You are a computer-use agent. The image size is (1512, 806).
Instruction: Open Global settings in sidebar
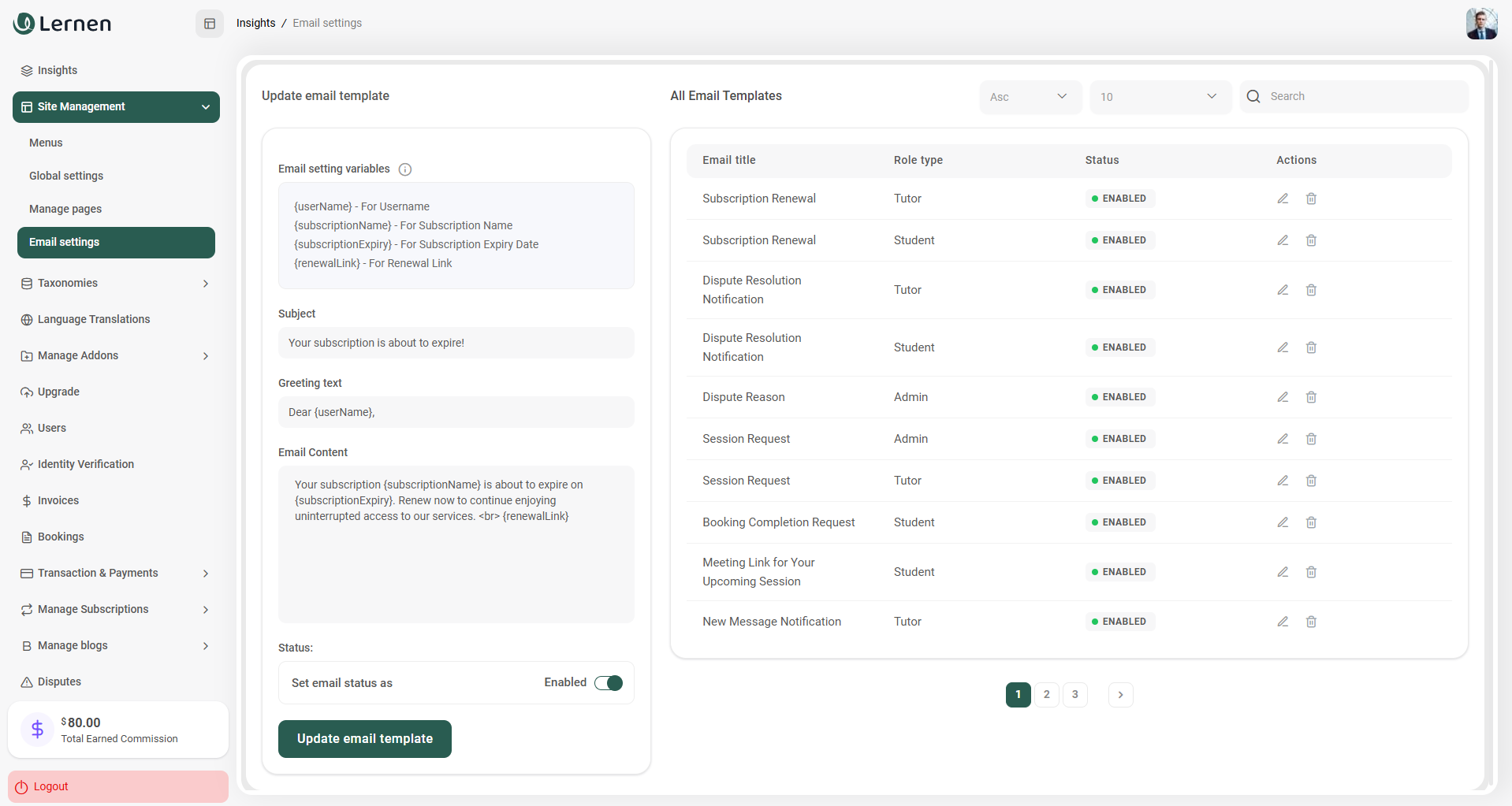66,176
